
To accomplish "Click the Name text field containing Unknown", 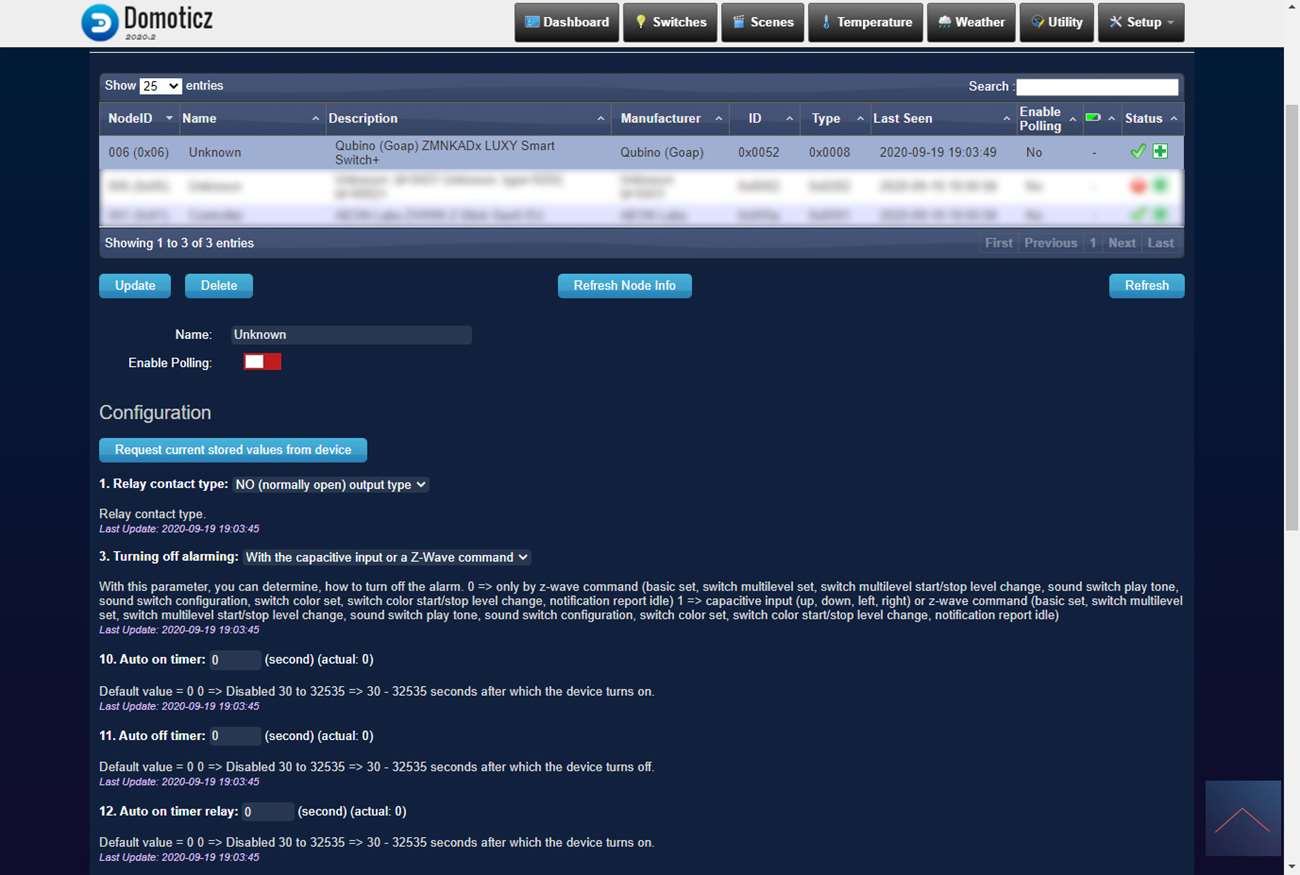I will [351, 335].
